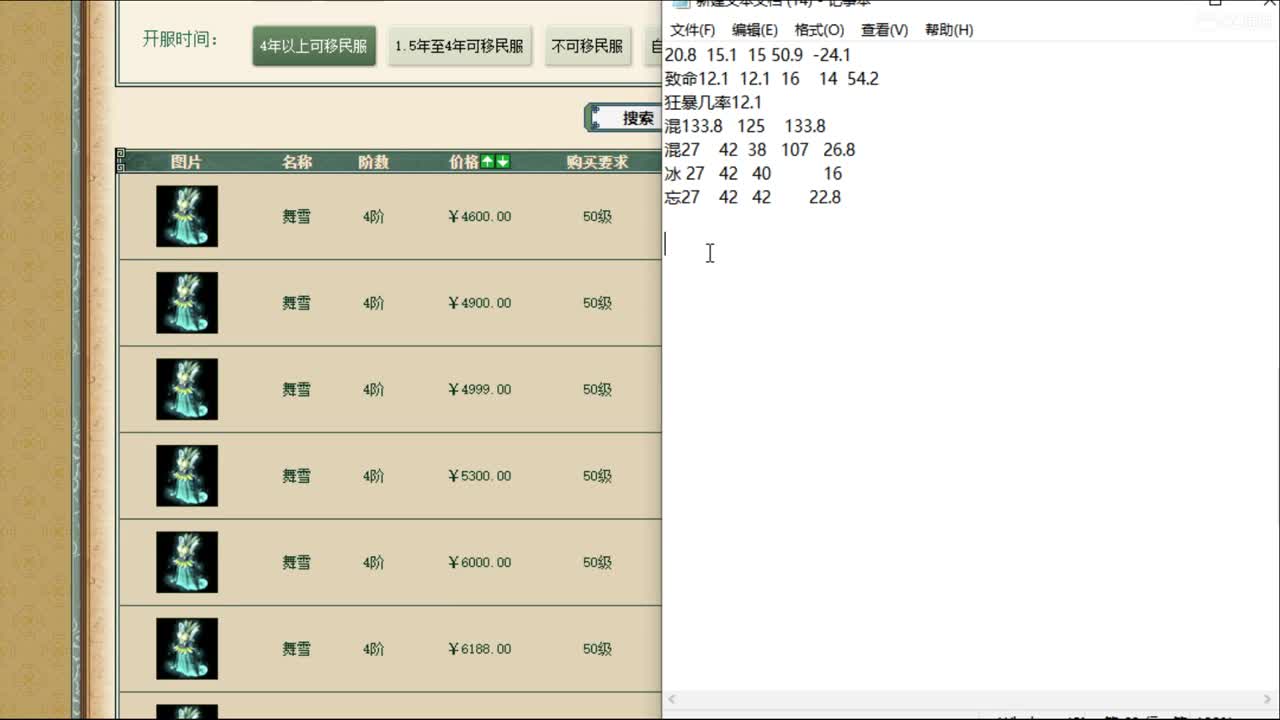Click Notepad horizontal scrollbar left arrow

(671, 699)
